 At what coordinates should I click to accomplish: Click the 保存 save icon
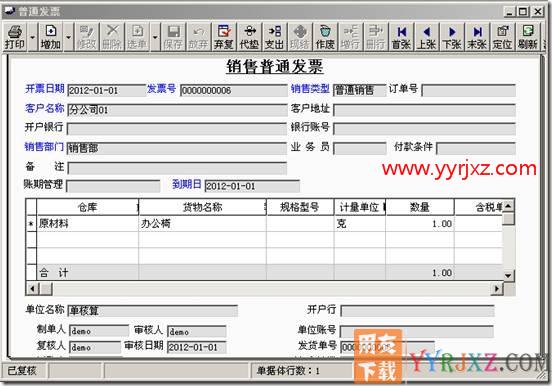click(x=173, y=37)
